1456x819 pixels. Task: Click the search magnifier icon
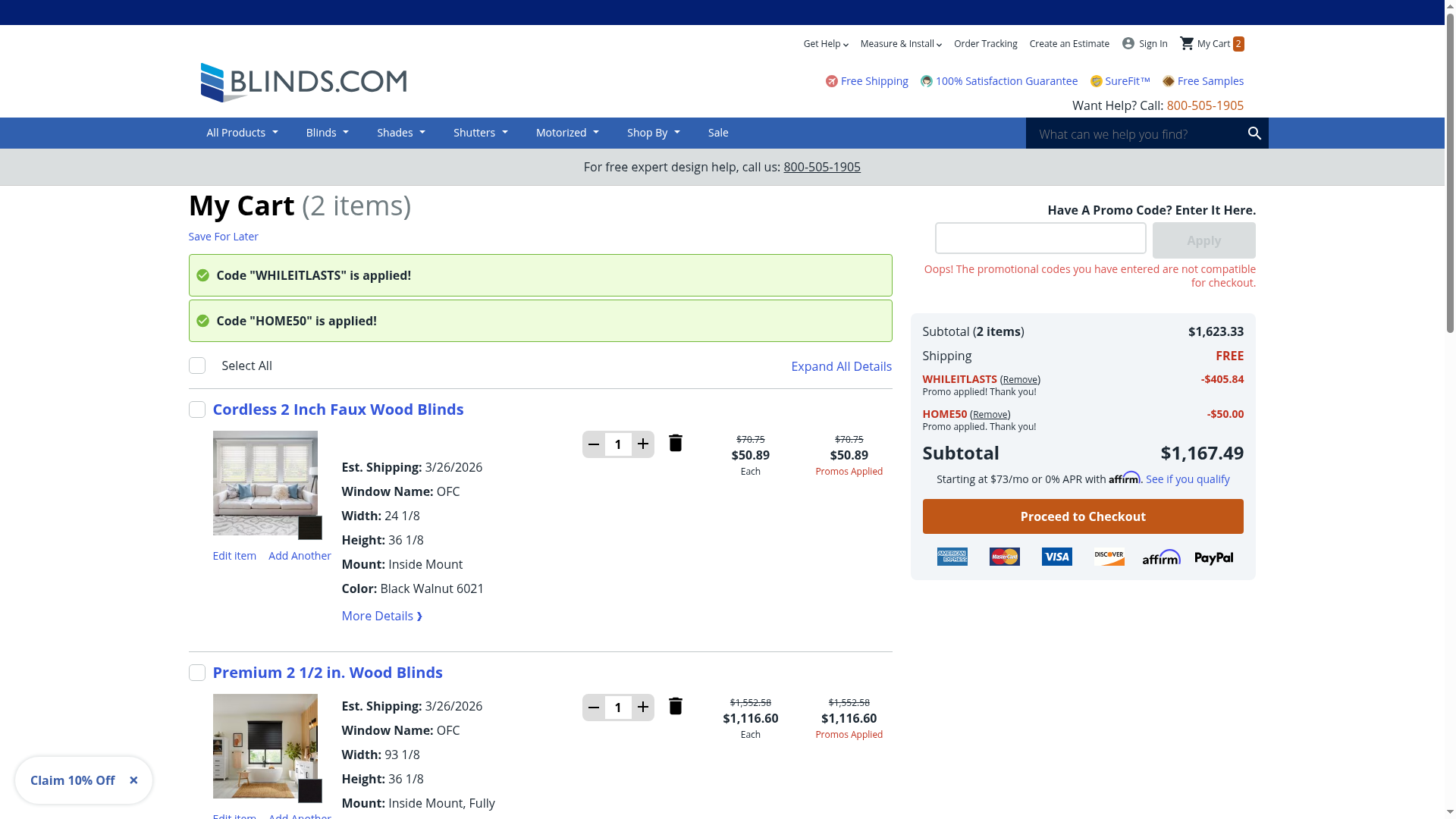[x=1254, y=133]
